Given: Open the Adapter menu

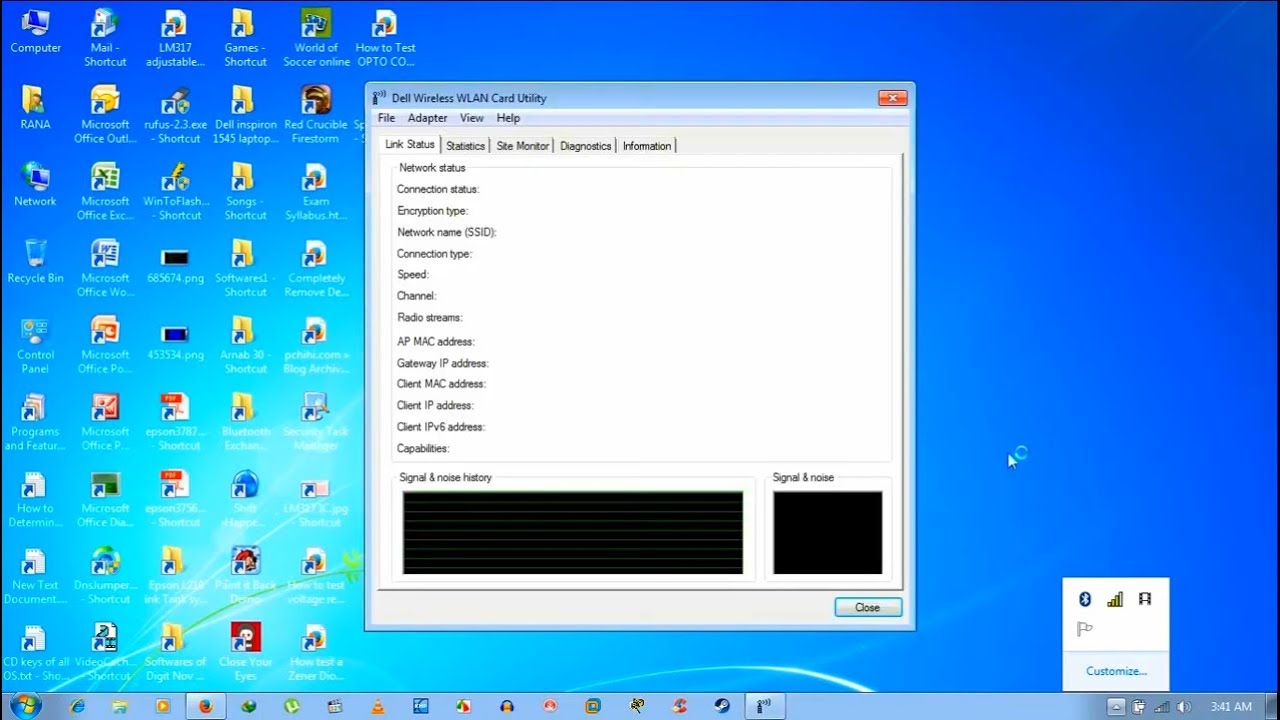Looking at the screenshot, I should click(x=427, y=118).
